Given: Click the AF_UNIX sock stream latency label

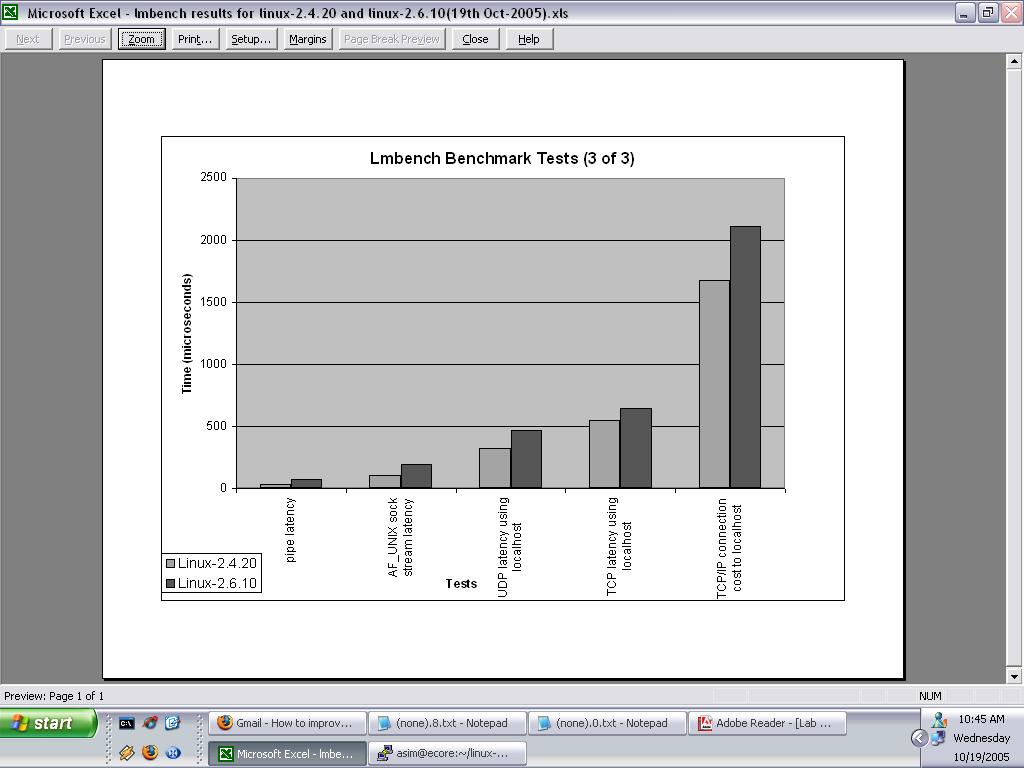Looking at the screenshot, I should [x=400, y=537].
